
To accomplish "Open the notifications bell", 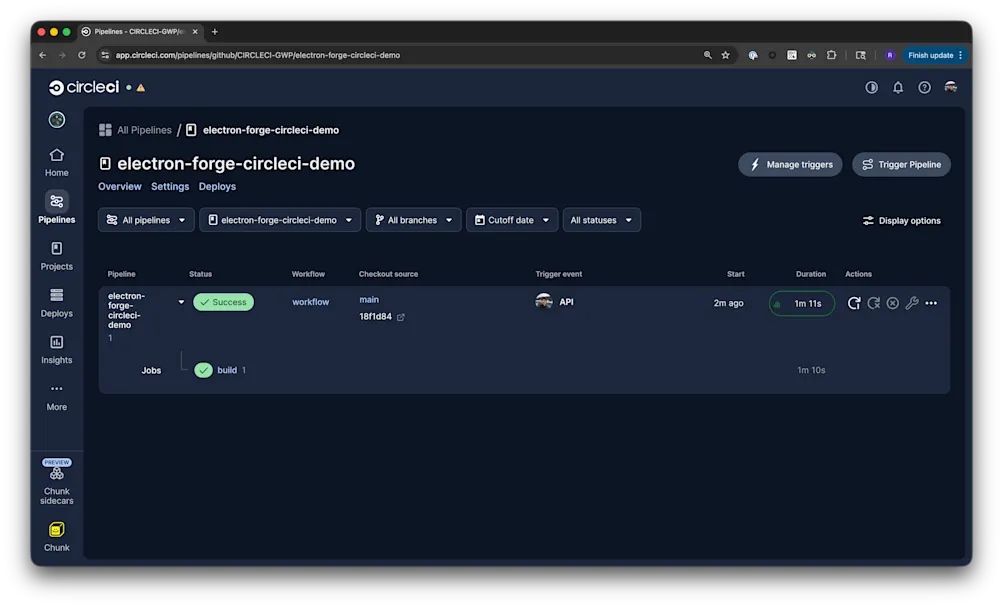I will pos(898,87).
